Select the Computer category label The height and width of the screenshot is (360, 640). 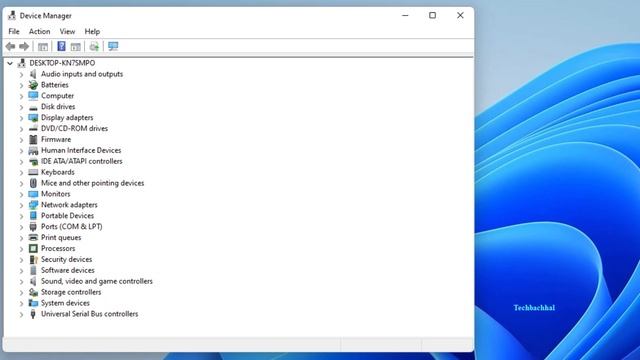(58, 96)
